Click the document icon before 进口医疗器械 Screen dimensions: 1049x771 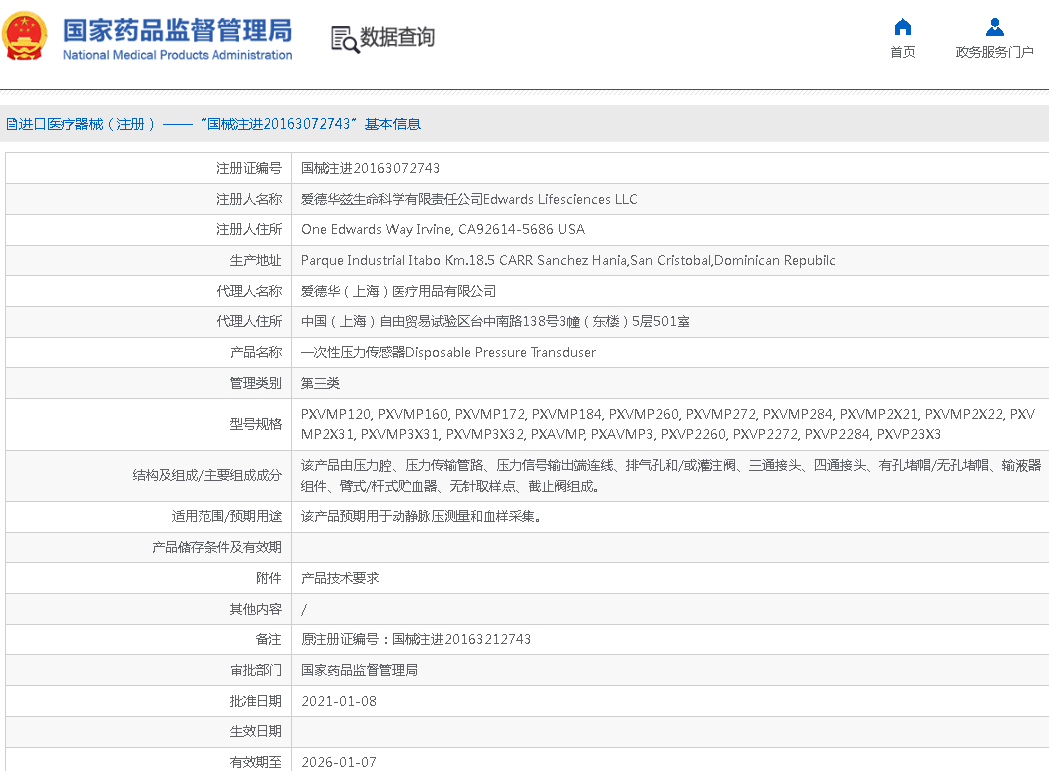pos(11,124)
